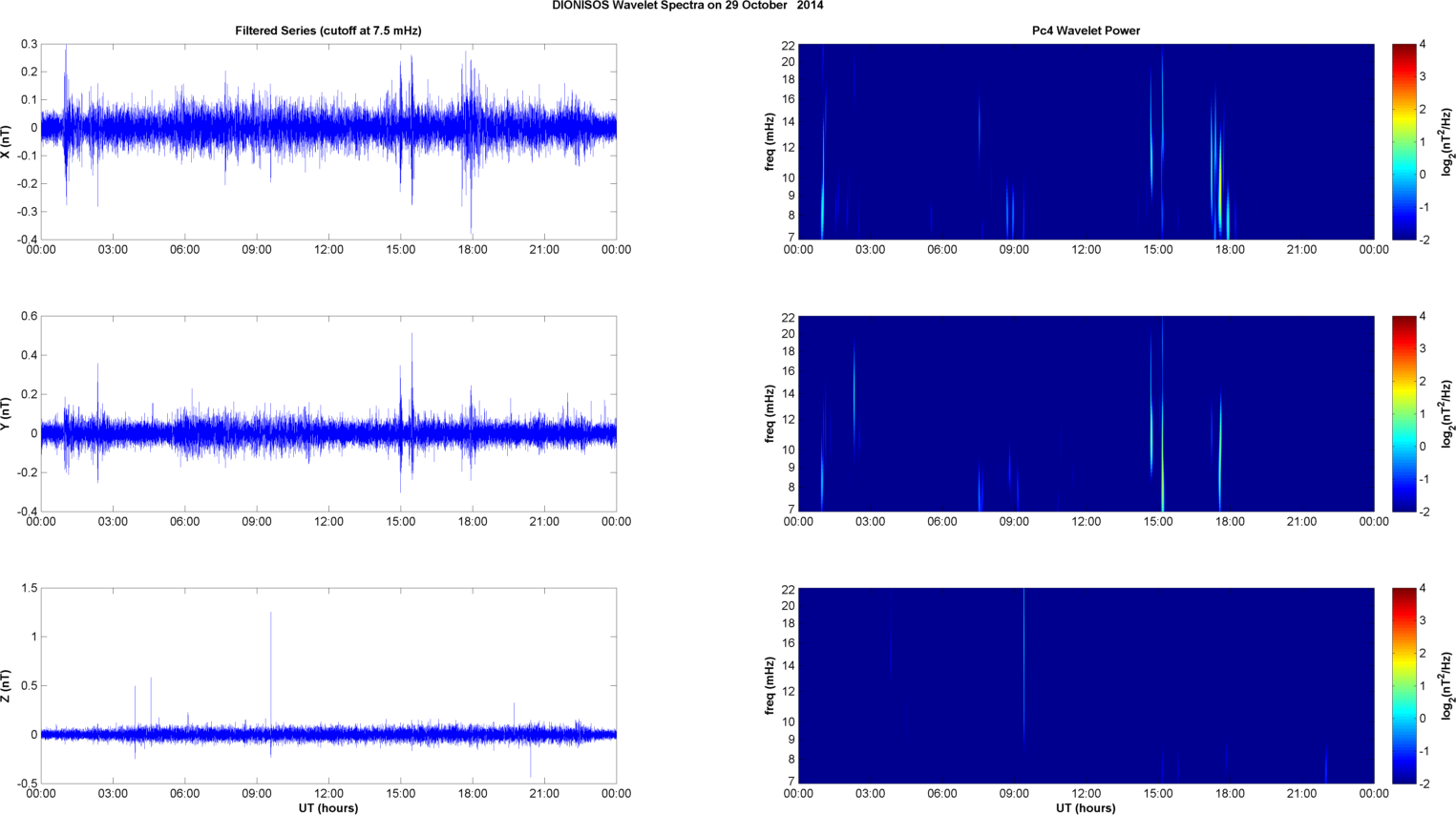Click the top colorbar beside X wavelet spectrum
This screenshot has height=815, width=1456.
tap(1403, 141)
